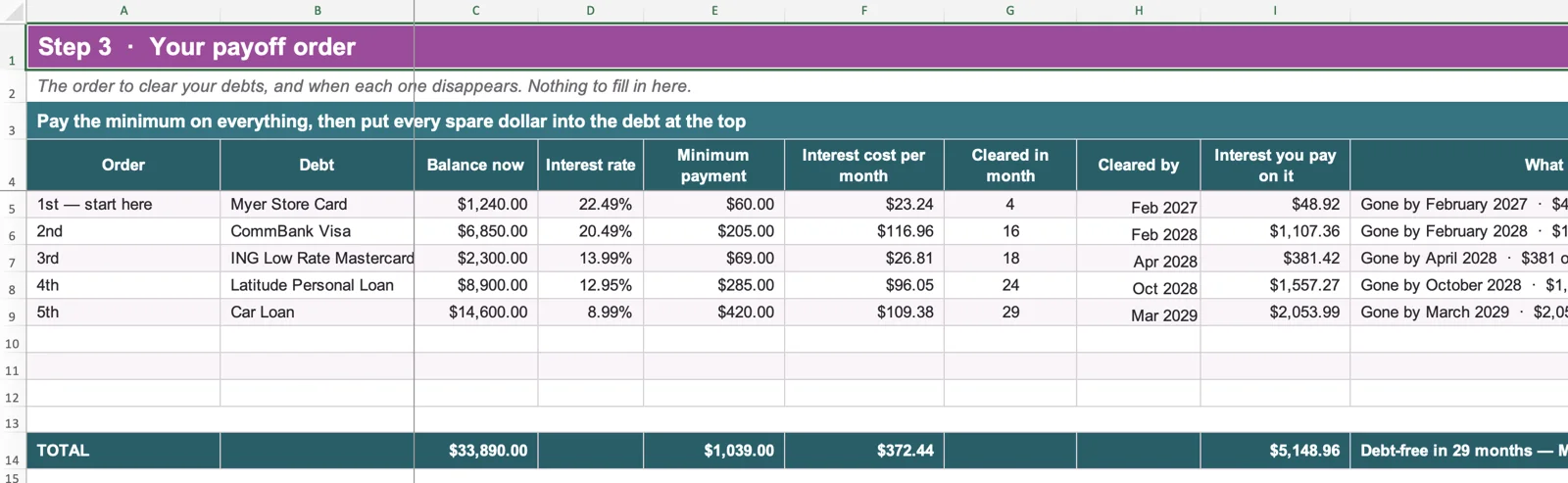The image size is (1568, 483).
Task: Select the 13.99% interest rate cell
Action: 591,259
